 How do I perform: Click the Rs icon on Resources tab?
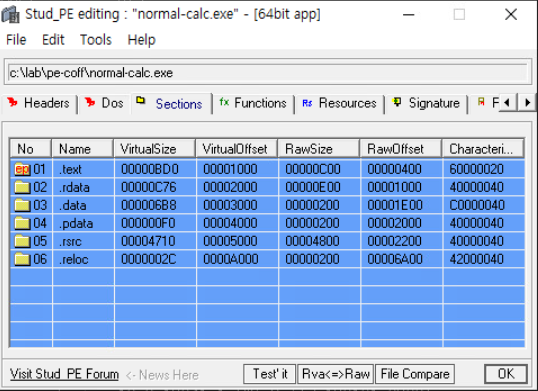coord(307,103)
